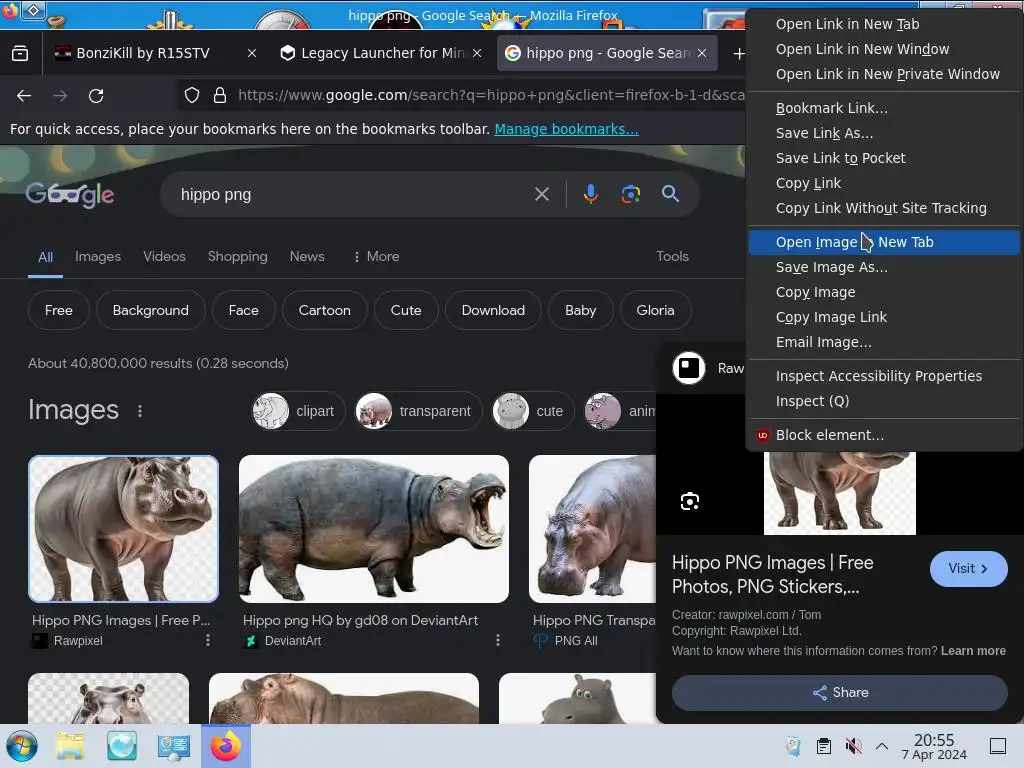Close the Legacy Launcher tab
Viewport: 1024px width, 768px height.
(477, 53)
